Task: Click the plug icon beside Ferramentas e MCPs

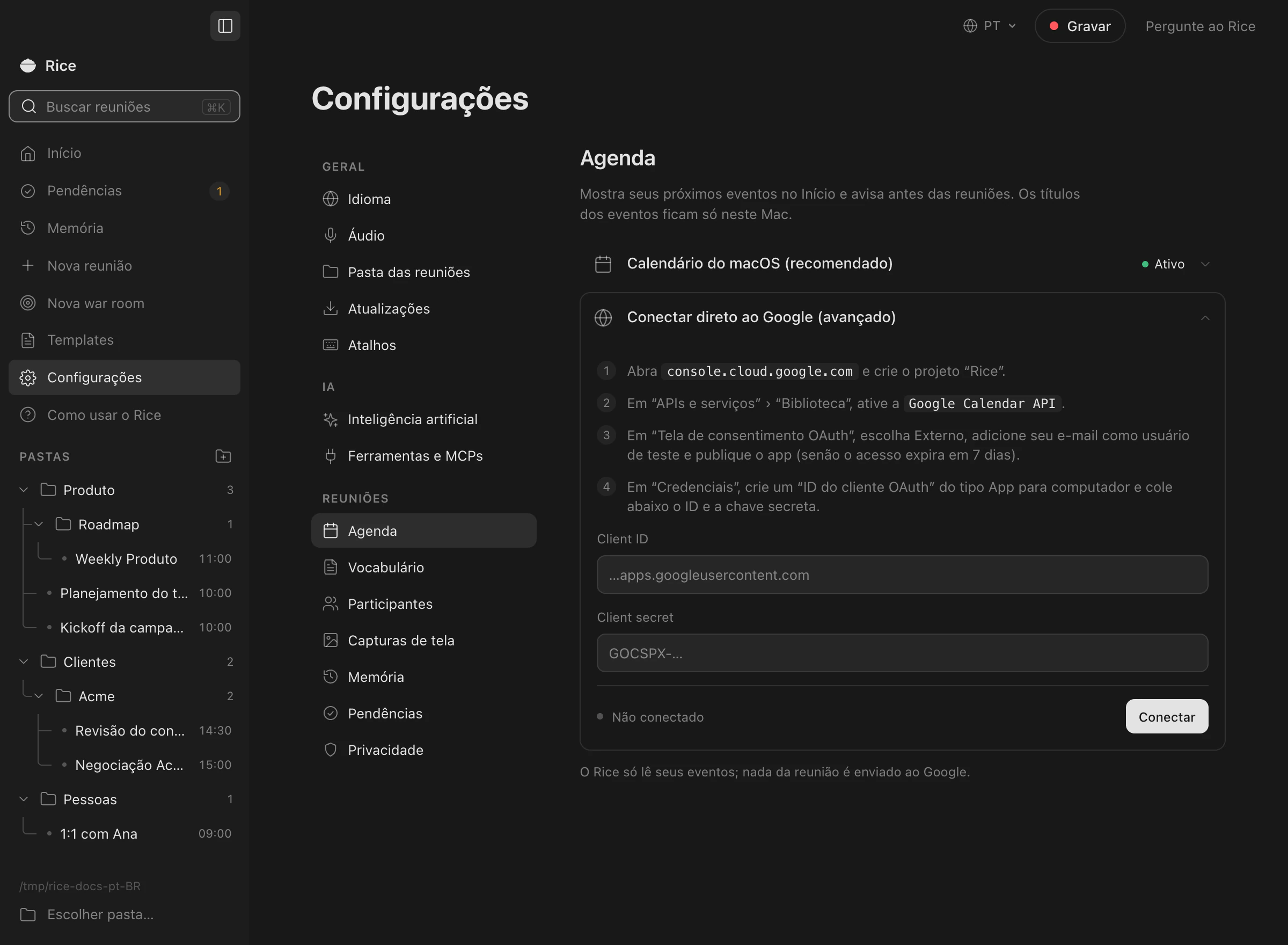Action: coord(331,456)
